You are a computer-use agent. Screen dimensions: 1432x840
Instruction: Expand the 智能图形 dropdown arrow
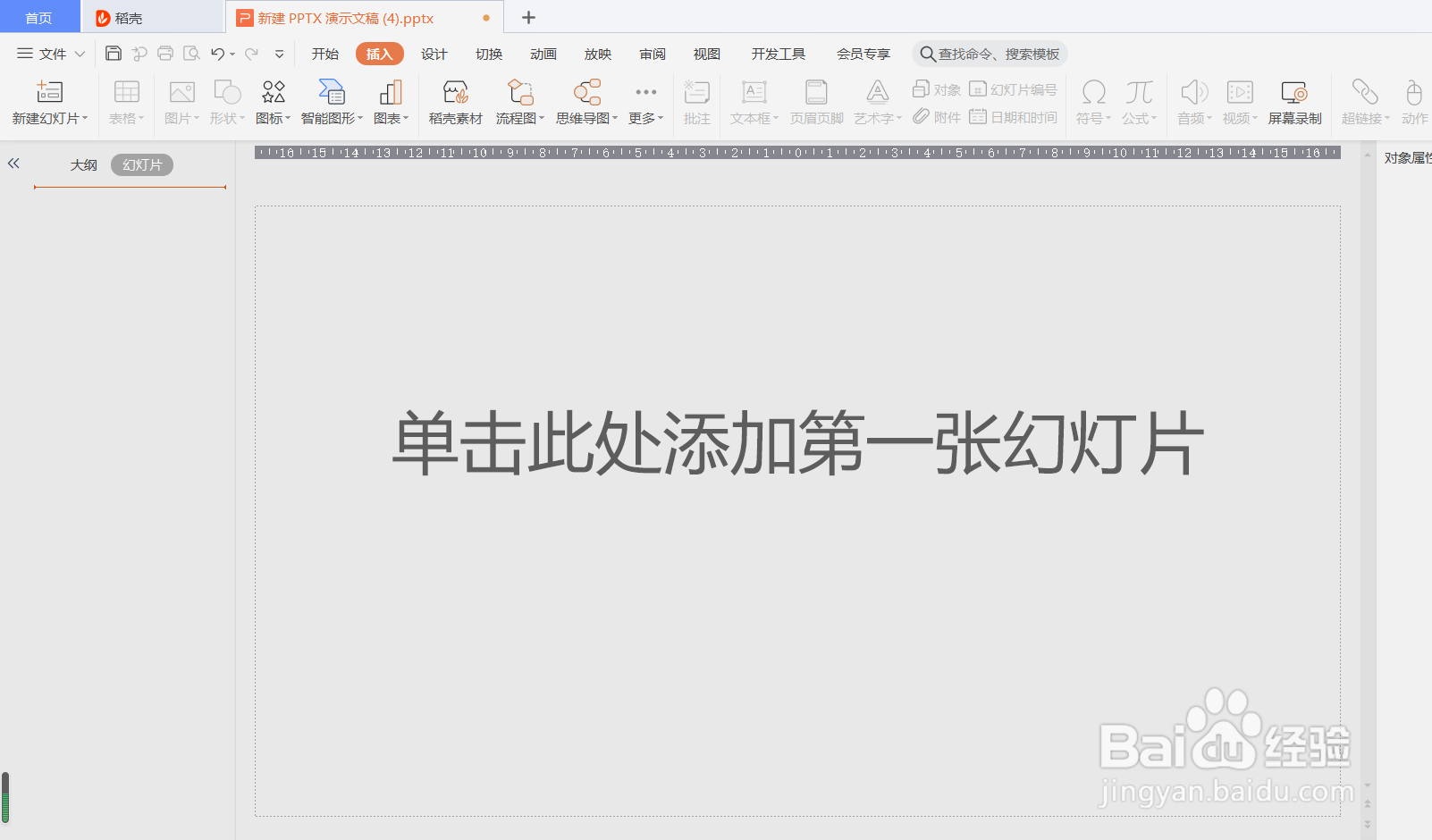[x=360, y=118]
